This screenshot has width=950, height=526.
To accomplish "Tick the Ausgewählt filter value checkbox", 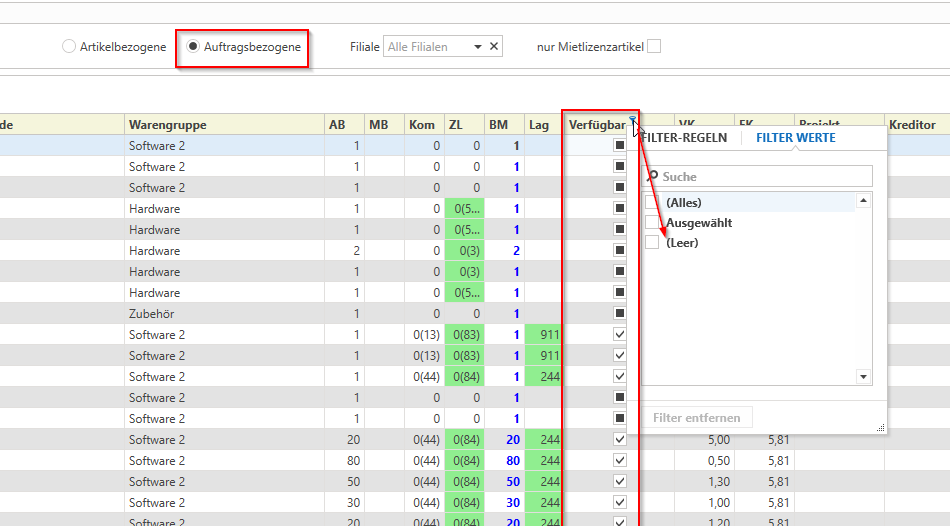I will tap(653, 222).
